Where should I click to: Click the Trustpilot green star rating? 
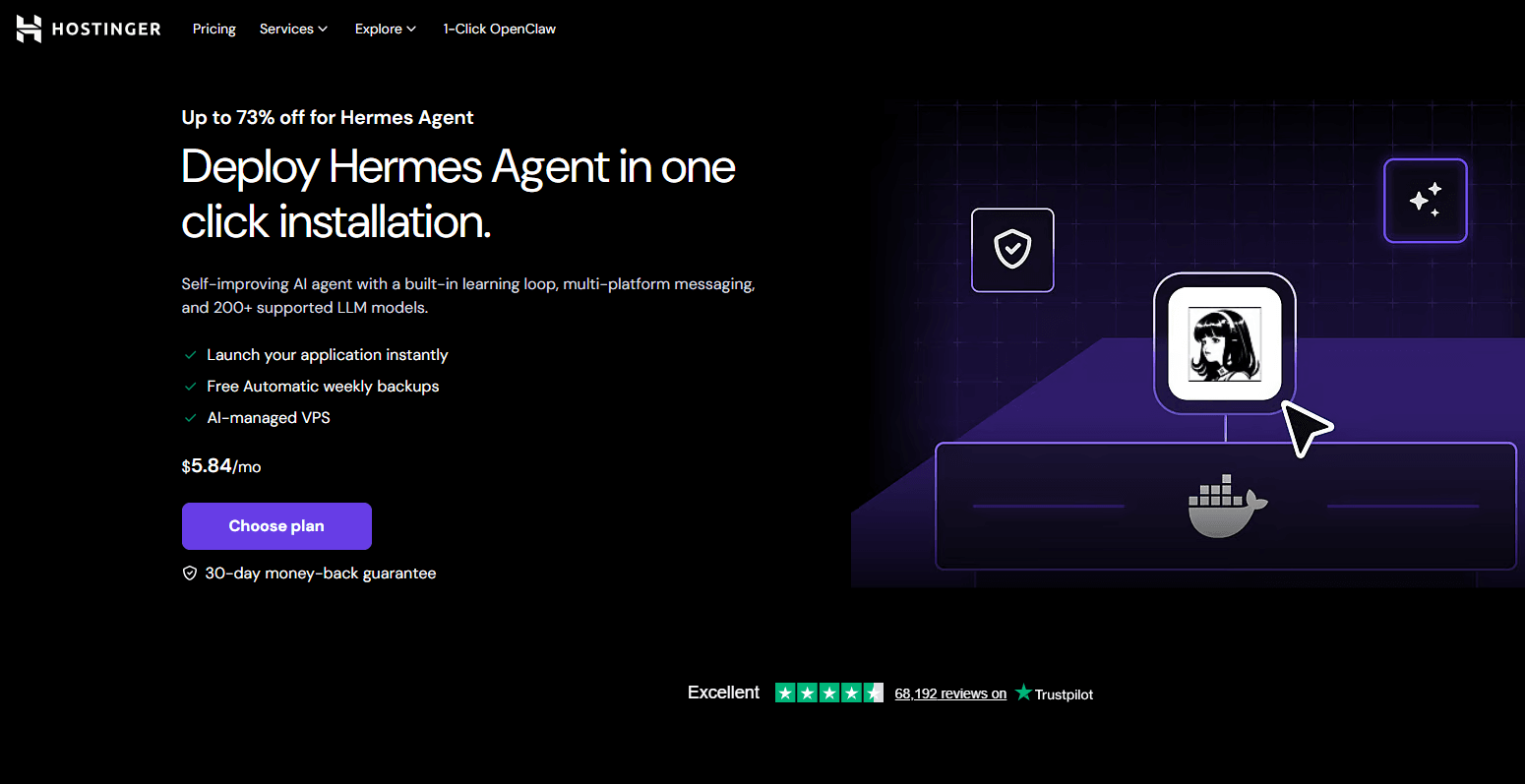coord(829,693)
